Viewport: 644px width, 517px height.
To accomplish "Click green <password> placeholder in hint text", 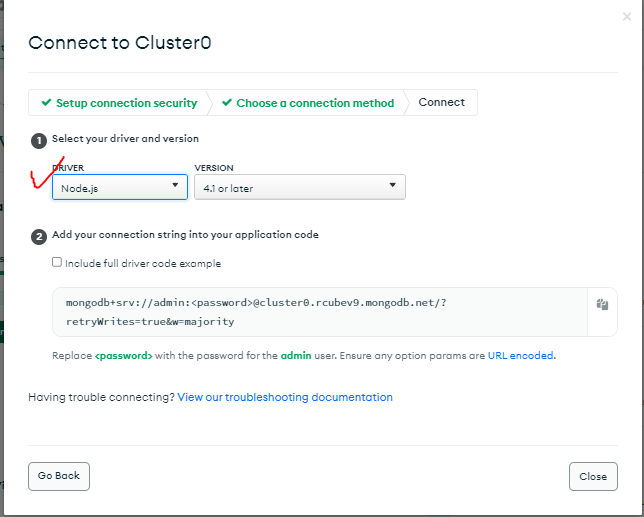I will [x=124, y=356].
